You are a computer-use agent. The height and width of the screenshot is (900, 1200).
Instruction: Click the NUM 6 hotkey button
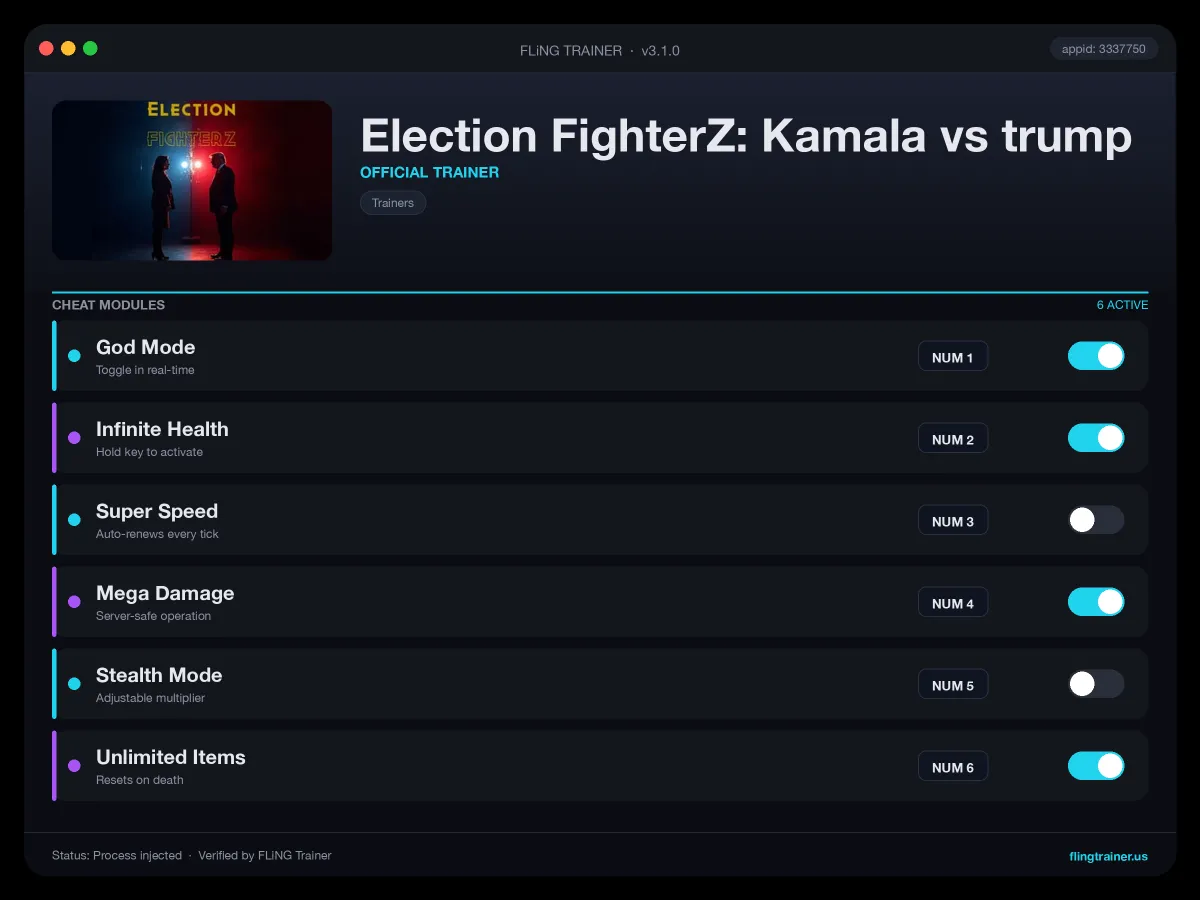point(953,767)
